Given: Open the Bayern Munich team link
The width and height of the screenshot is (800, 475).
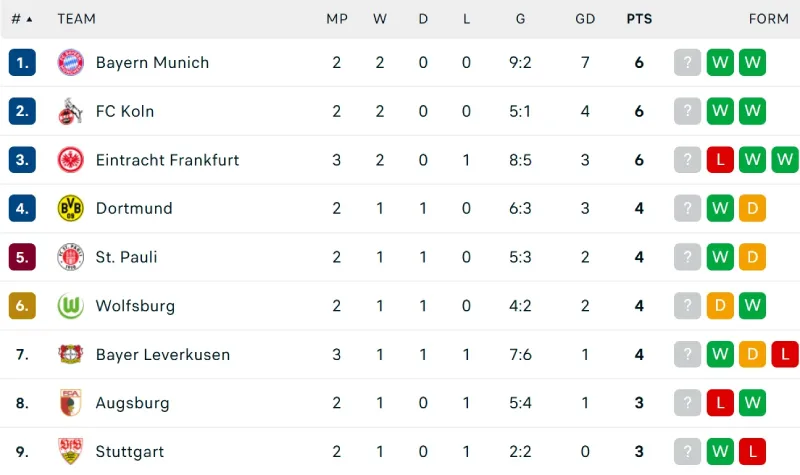Looking at the screenshot, I should [152, 62].
